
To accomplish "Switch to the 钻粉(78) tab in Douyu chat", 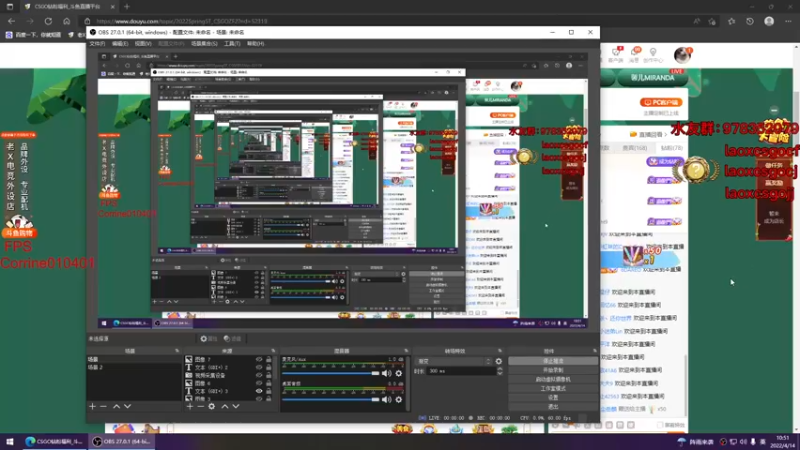I will click(671, 148).
